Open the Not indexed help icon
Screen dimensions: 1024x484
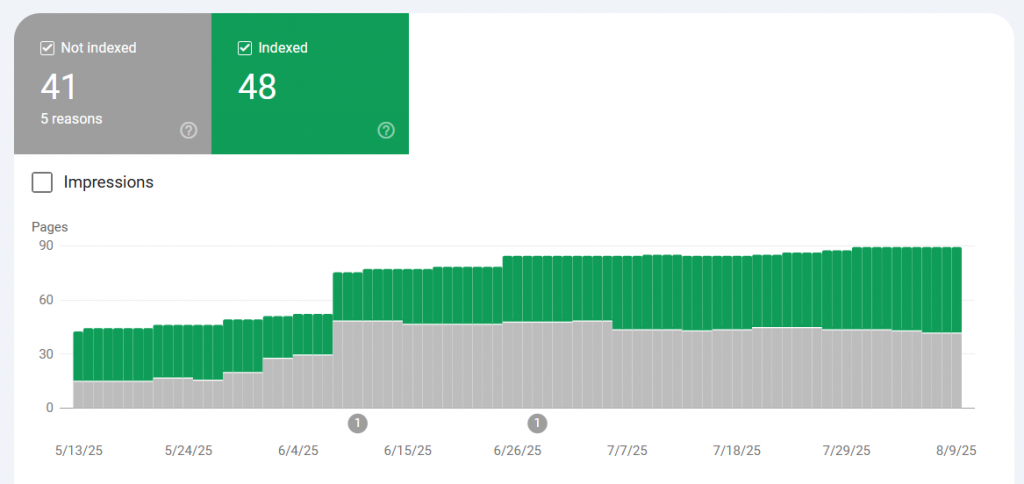pyautogui.click(x=188, y=131)
